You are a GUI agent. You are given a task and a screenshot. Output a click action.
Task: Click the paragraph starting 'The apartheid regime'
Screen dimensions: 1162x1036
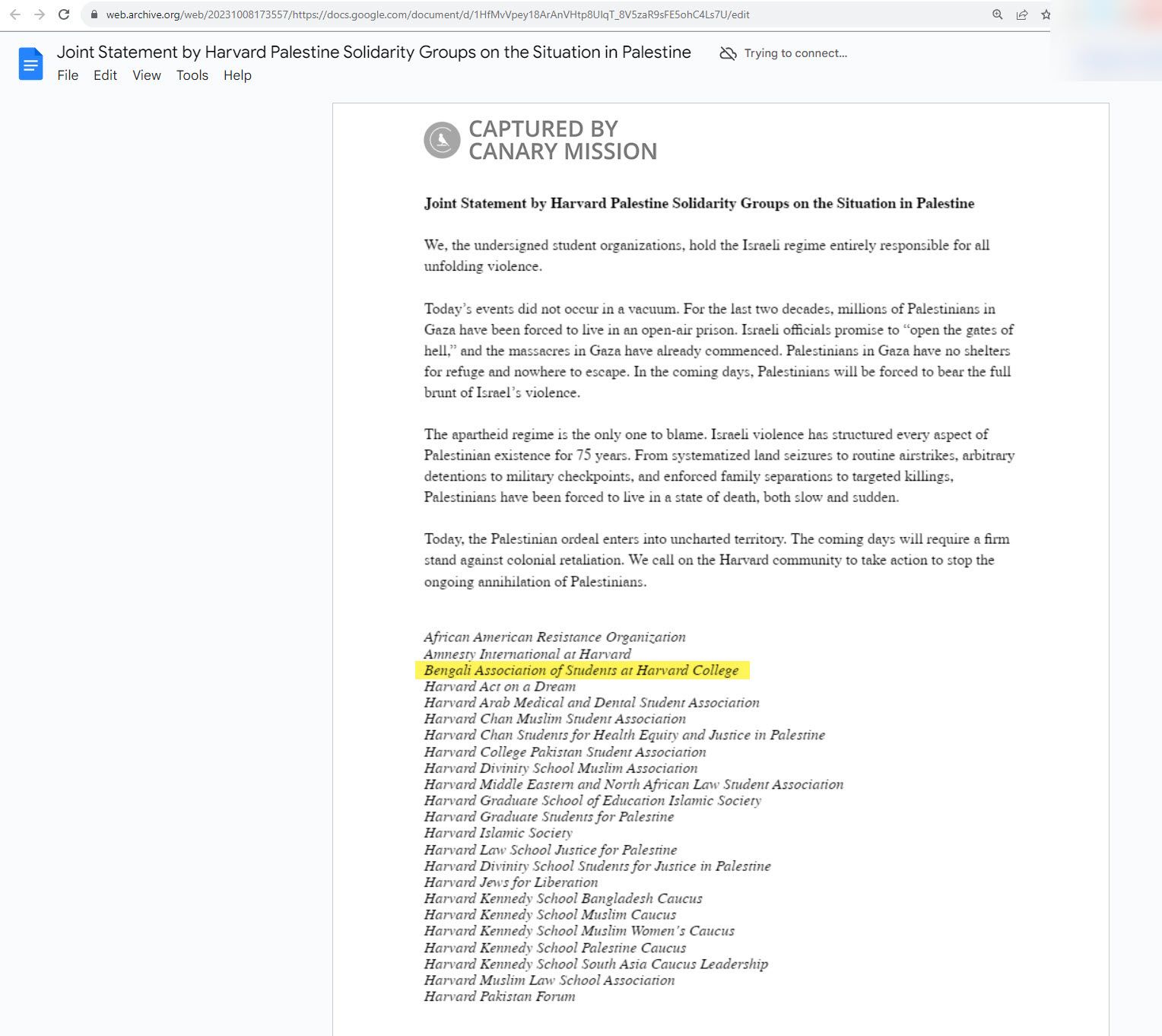719,466
